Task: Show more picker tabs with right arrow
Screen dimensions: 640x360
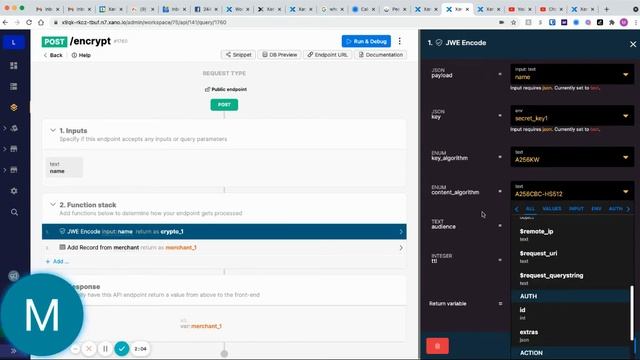Action: click(x=628, y=209)
